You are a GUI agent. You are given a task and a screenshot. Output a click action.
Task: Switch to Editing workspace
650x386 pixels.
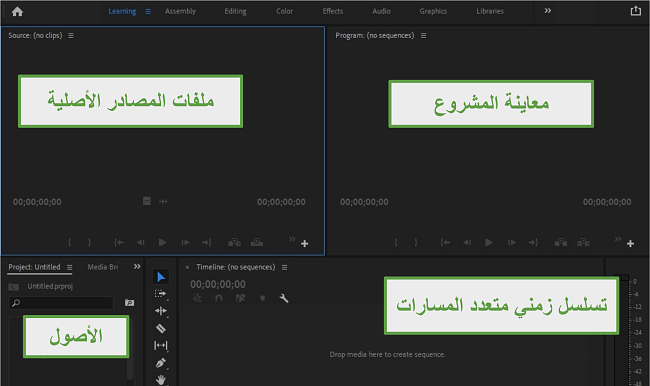[x=235, y=12]
